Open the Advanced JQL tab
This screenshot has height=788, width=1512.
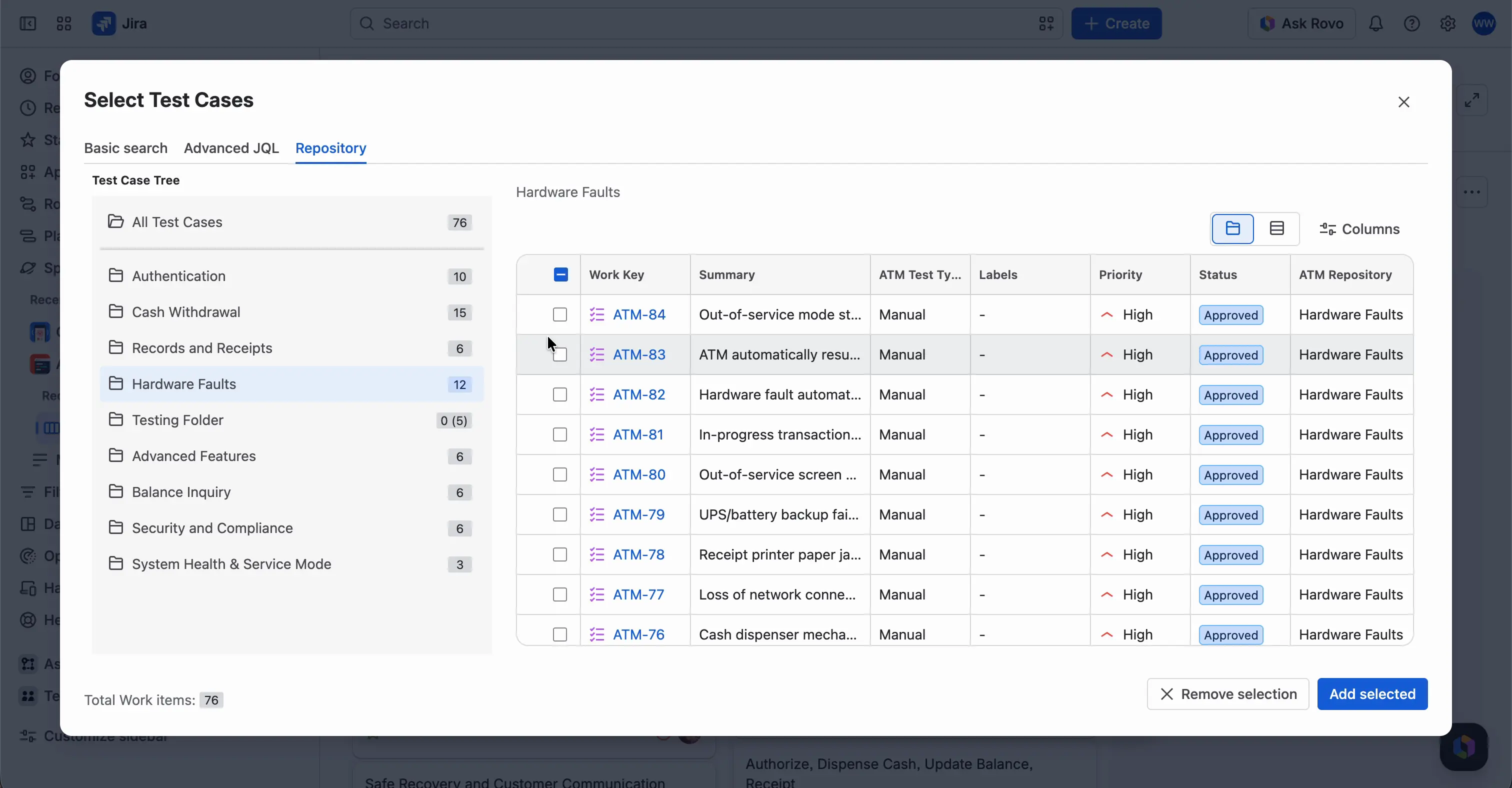pyautogui.click(x=231, y=148)
